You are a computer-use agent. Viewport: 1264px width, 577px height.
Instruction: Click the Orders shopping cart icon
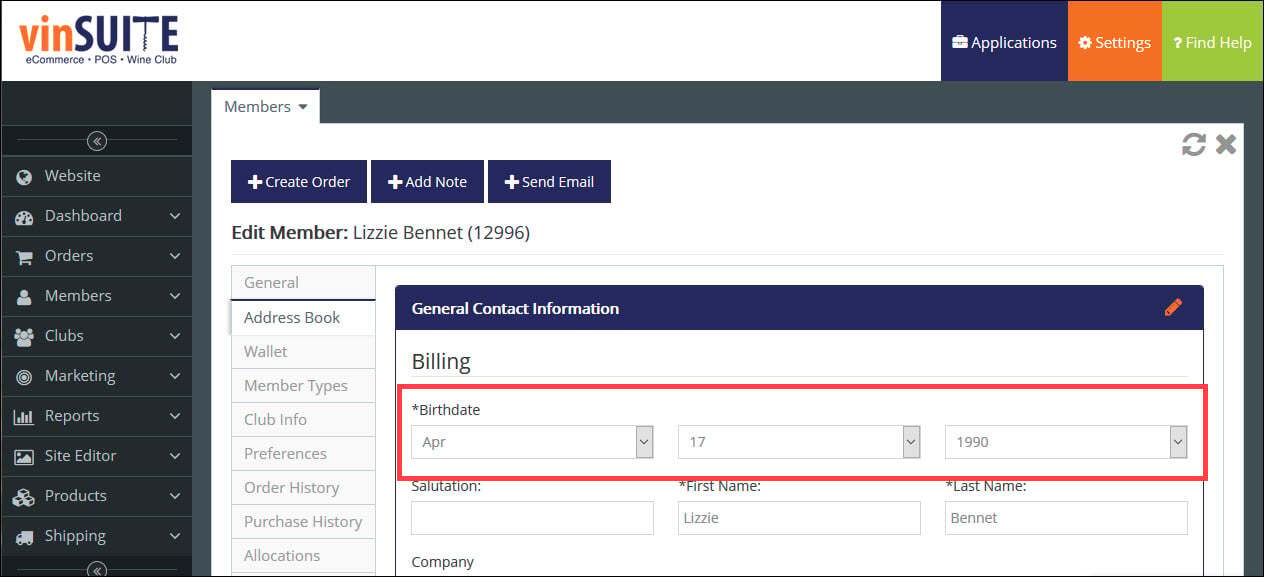pos(25,257)
